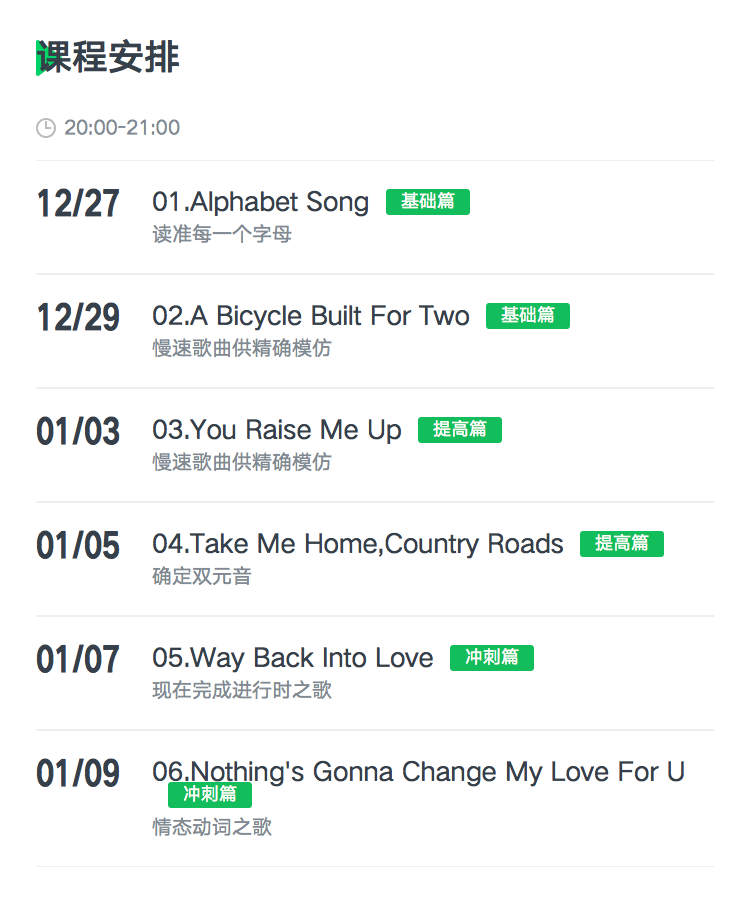The width and height of the screenshot is (750, 907).
Task: Select the 12/27 date entry
Action: 78,204
